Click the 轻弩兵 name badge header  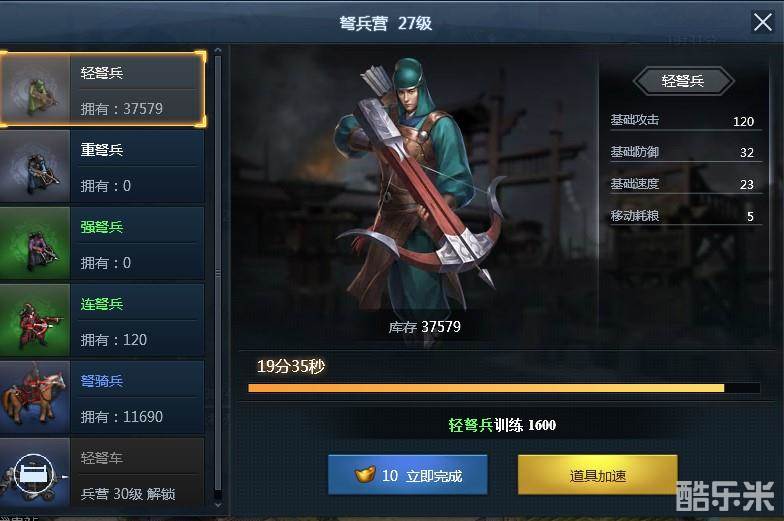[x=683, y=81]
